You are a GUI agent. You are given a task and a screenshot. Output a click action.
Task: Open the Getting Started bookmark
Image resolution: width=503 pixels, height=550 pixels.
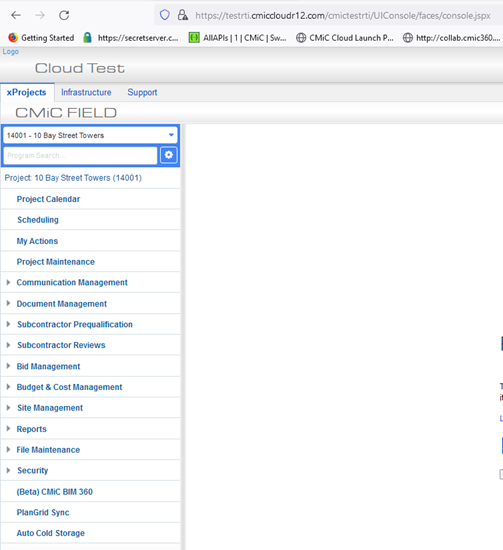tap(41, 38)
